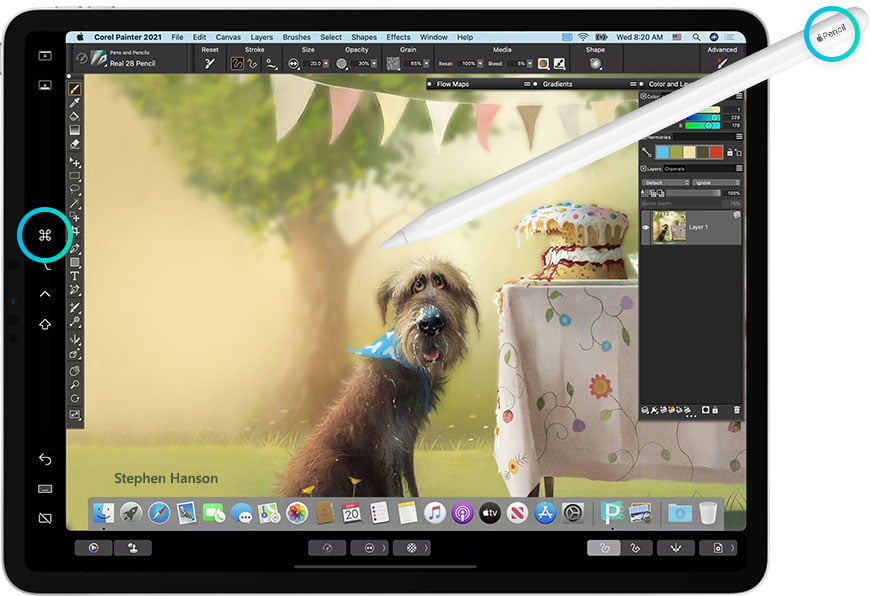Click the Reset brush icon
Screen dimensions: 870x596
[210, 63]
